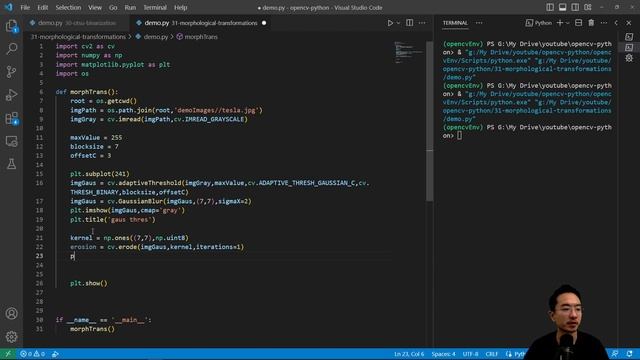Click line 26 plt.show() in editor

[89, 283]
